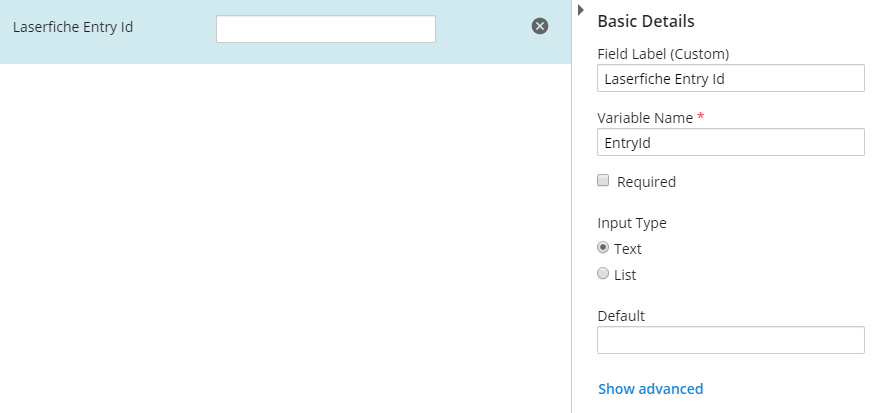The width and height of the screenshot is (884, 413).
Task: Click the Basic Details heading
Action: [646, 21]
